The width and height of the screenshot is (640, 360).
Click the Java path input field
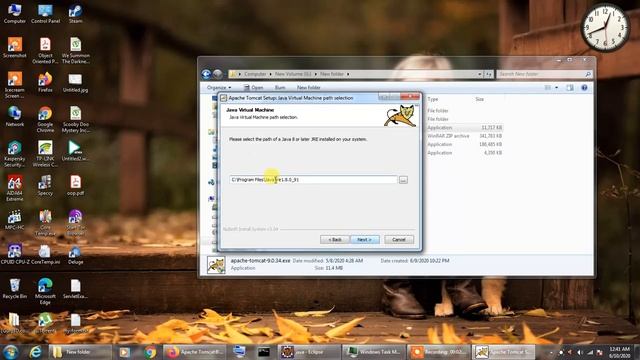pyautogui.click(x=313, y=180)
